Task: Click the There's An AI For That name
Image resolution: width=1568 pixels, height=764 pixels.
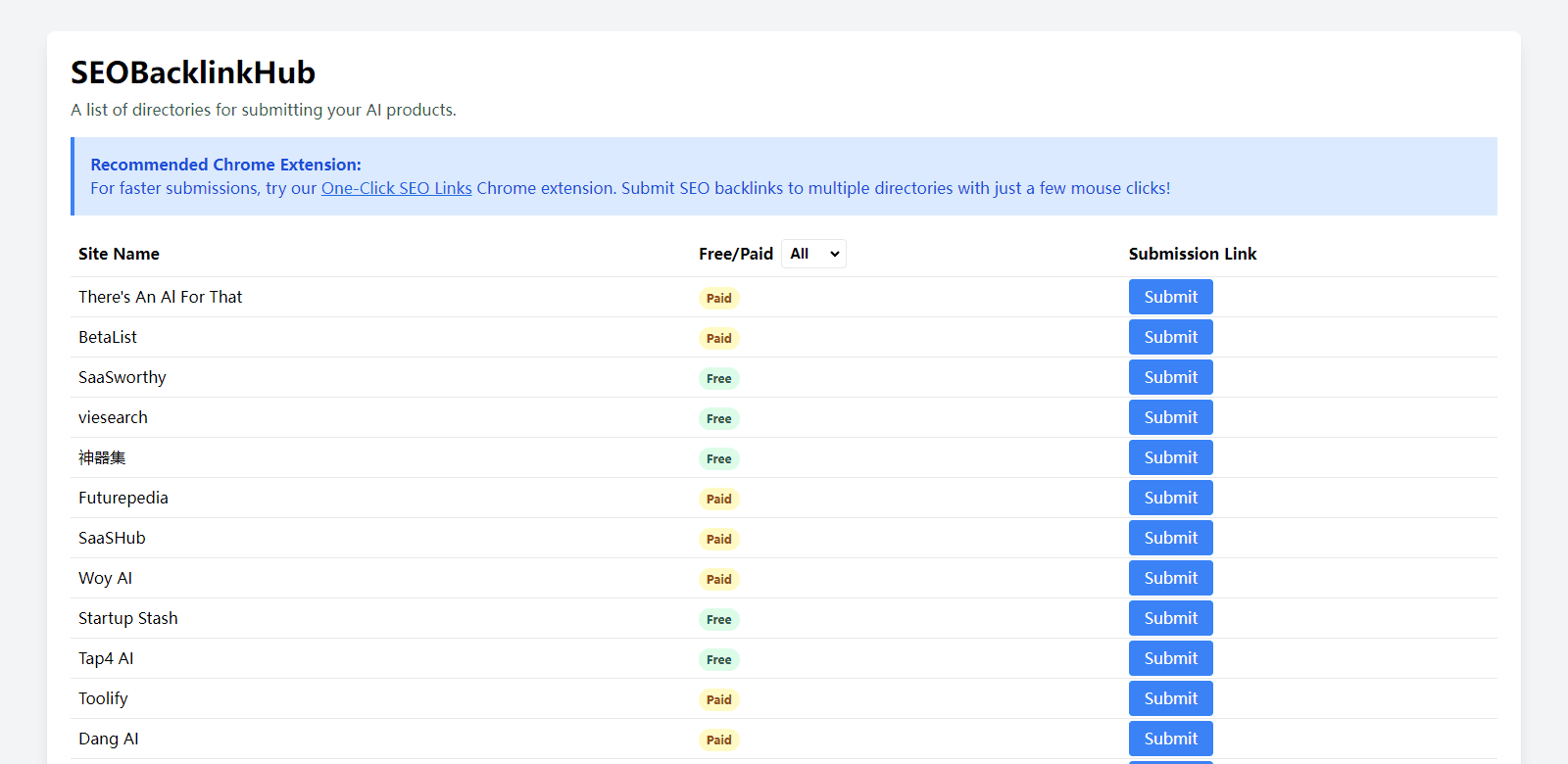Action: 161,297
